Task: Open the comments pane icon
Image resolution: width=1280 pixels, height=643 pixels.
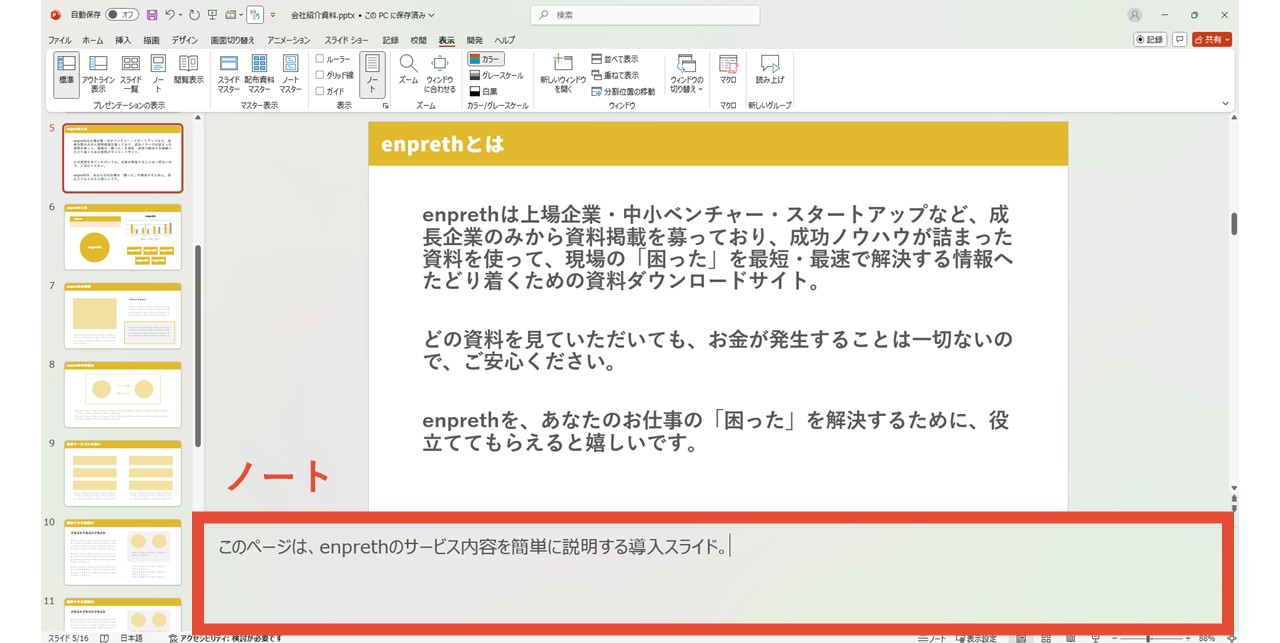Action: click(x=1179, y=39)
